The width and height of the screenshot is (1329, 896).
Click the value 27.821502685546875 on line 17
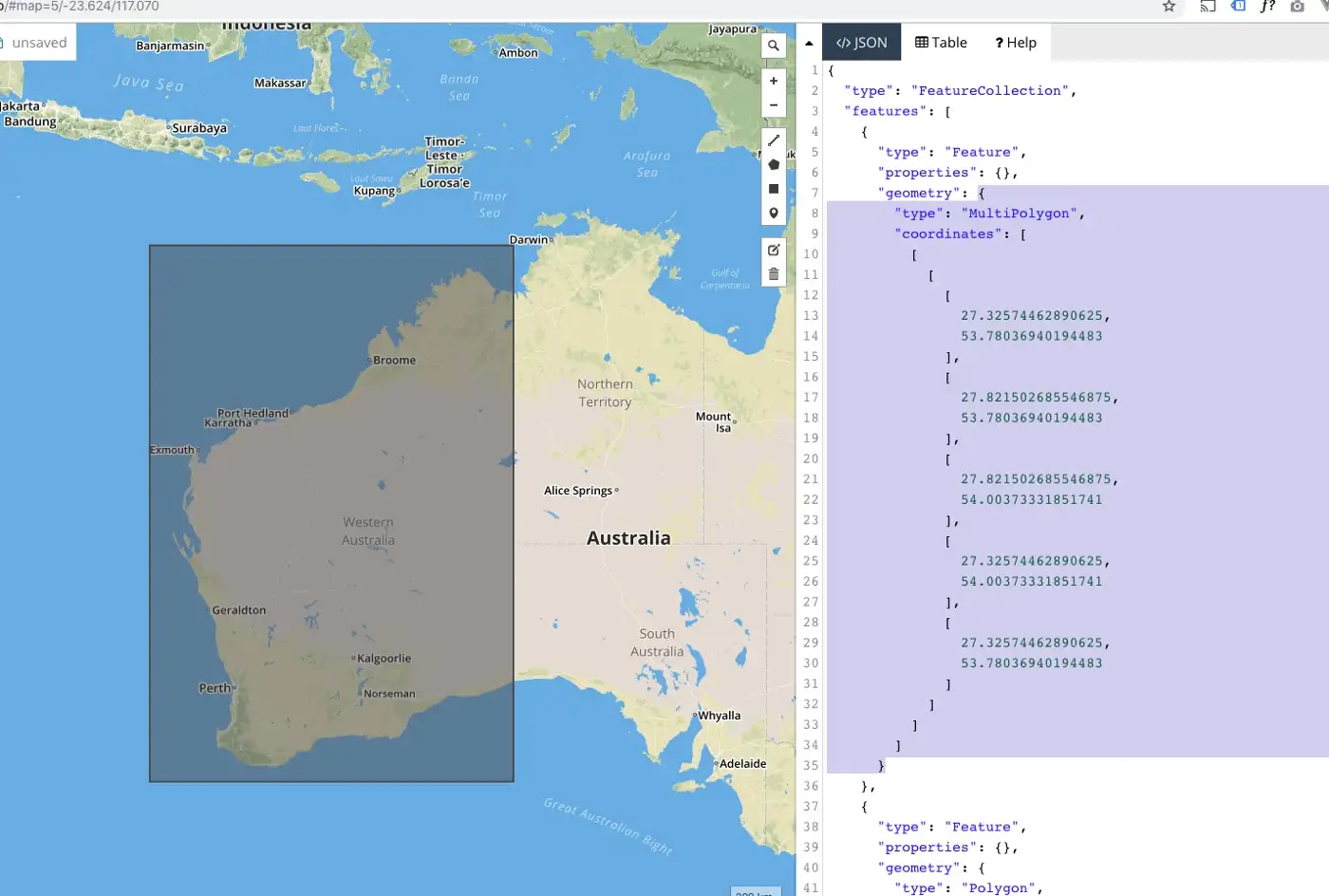pos(1036,398)
